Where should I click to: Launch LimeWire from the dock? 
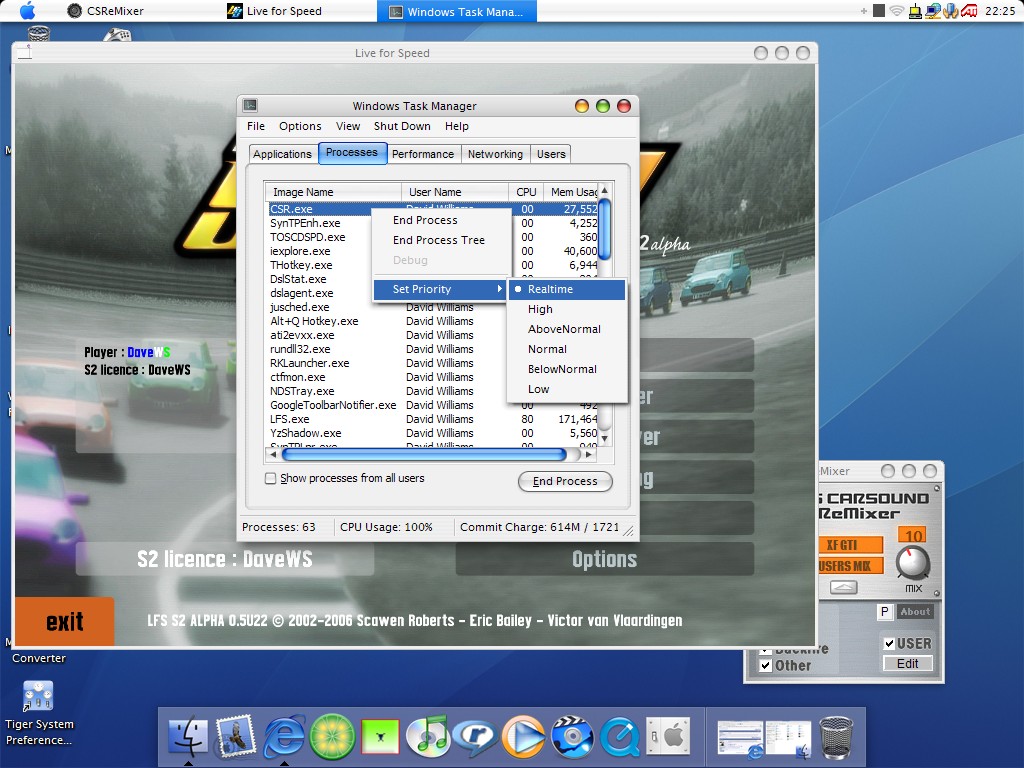332,737
